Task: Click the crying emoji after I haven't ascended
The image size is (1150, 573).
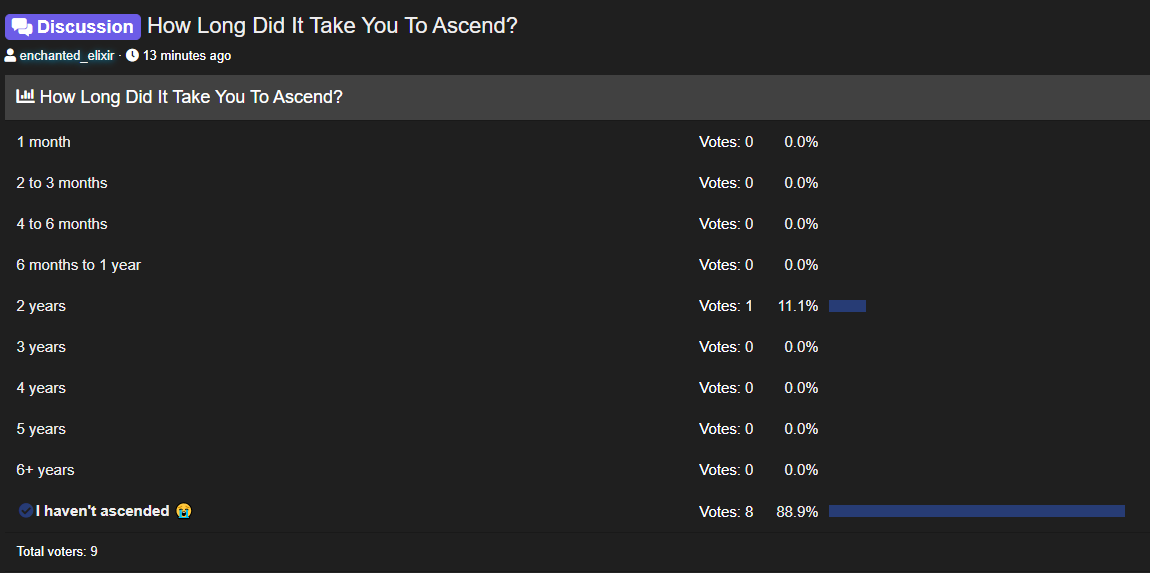Action: click(x=184, y=511)
